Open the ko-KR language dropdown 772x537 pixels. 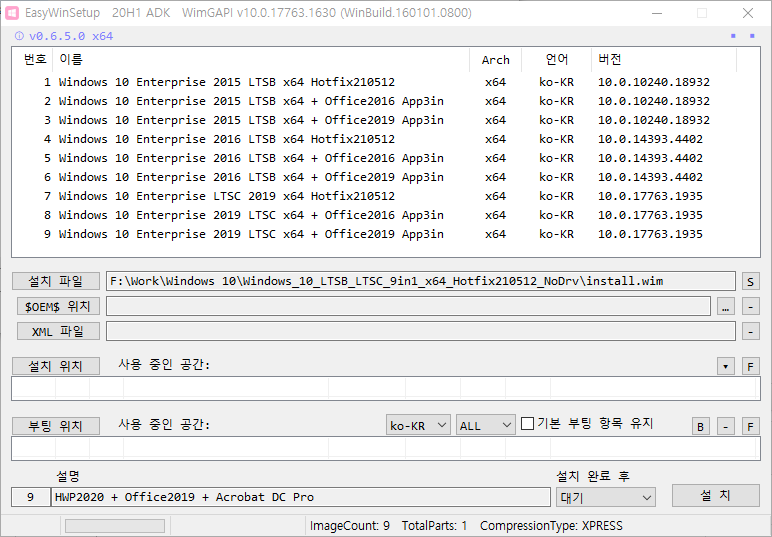click(418, 425)
